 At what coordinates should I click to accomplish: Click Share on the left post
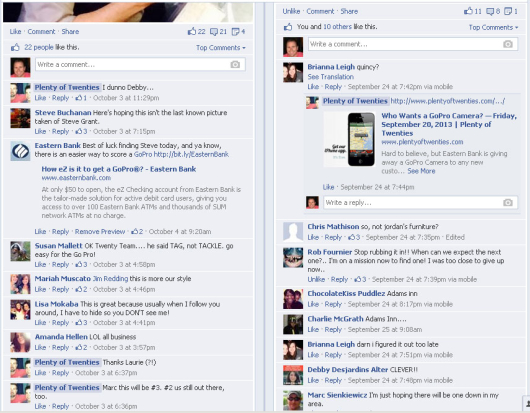(70, 31)
